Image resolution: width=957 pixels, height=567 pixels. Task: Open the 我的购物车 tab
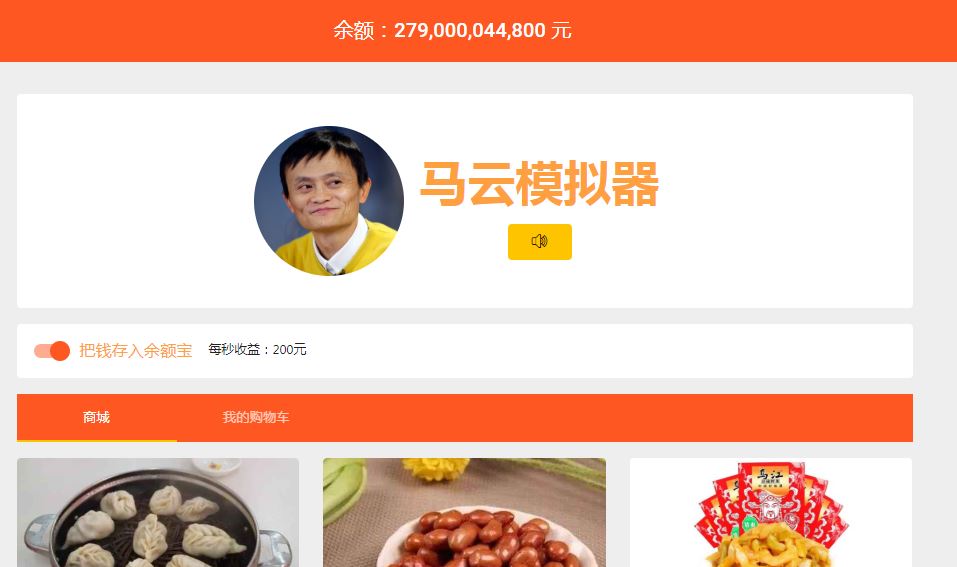256,417
